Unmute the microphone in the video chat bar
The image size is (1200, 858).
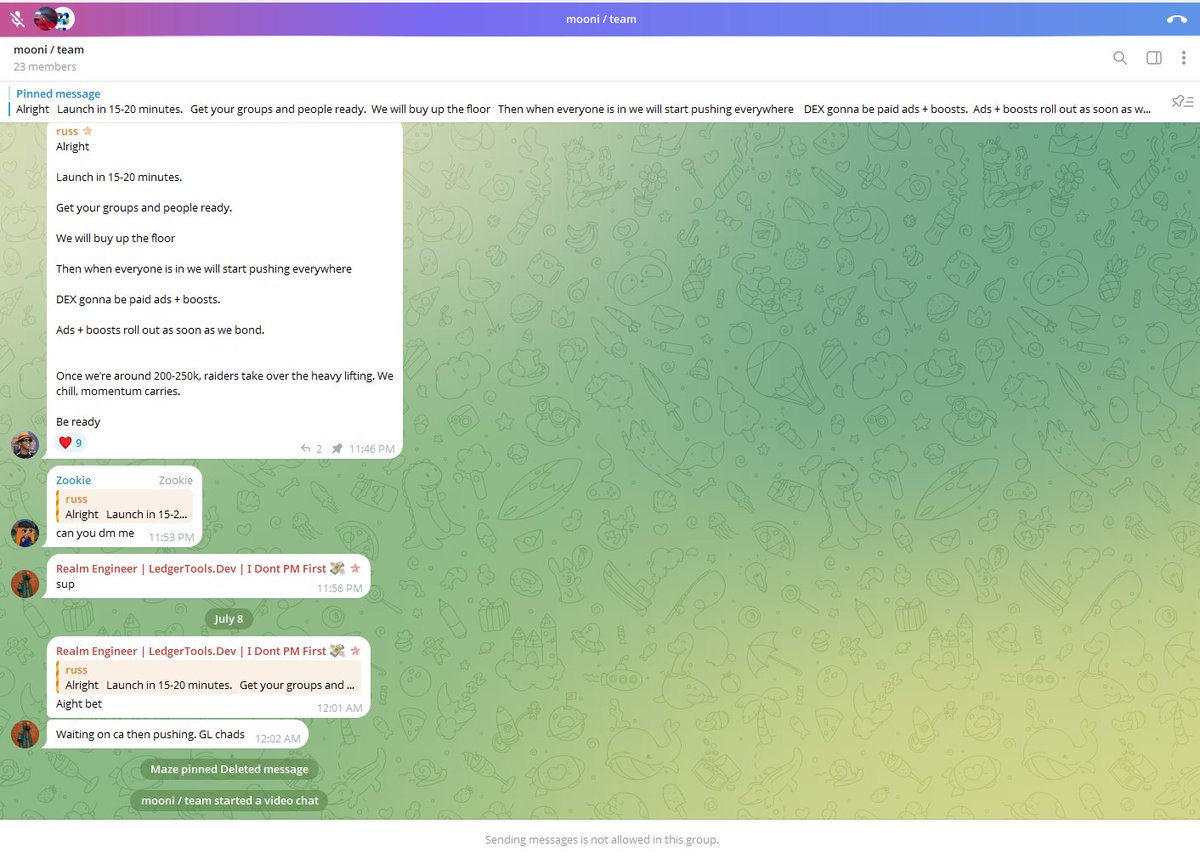click(x=17, y=19)
